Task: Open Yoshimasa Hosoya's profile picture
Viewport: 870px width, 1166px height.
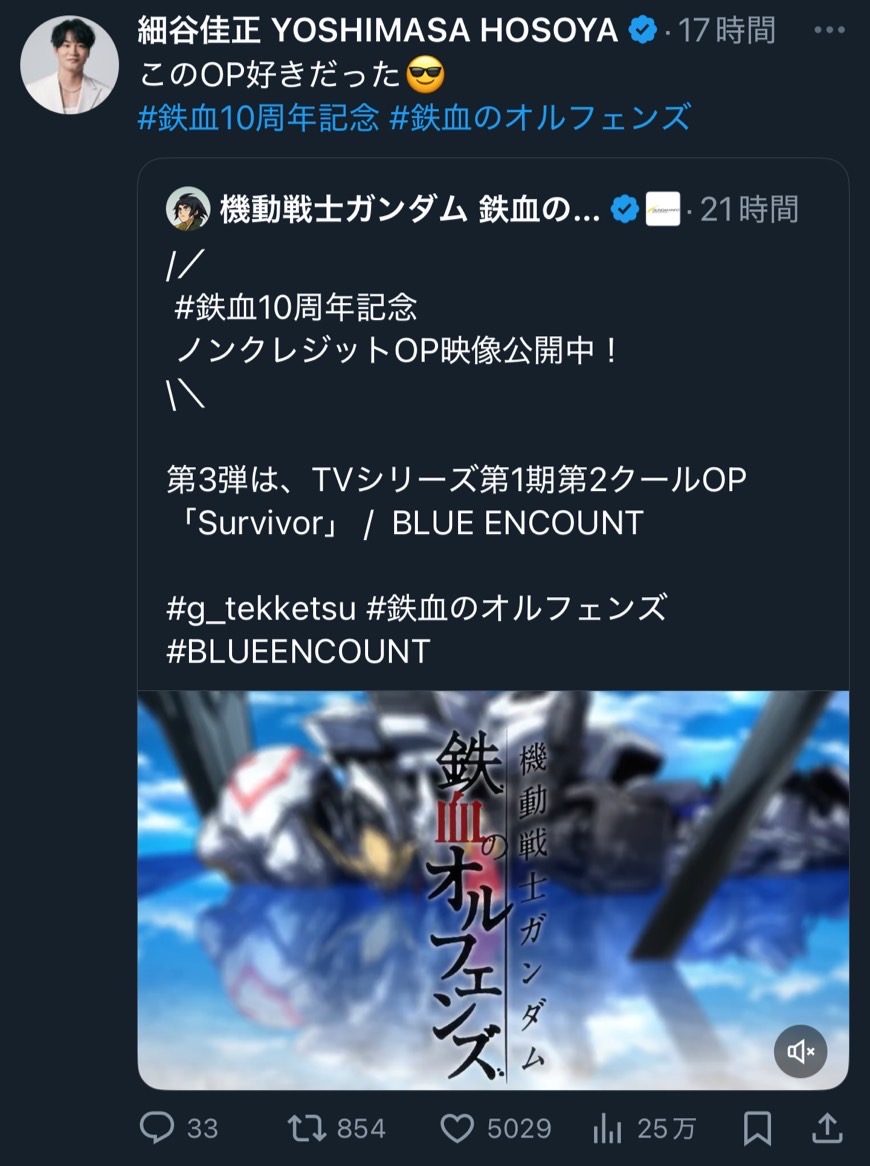Action: (x=69, y=65)
